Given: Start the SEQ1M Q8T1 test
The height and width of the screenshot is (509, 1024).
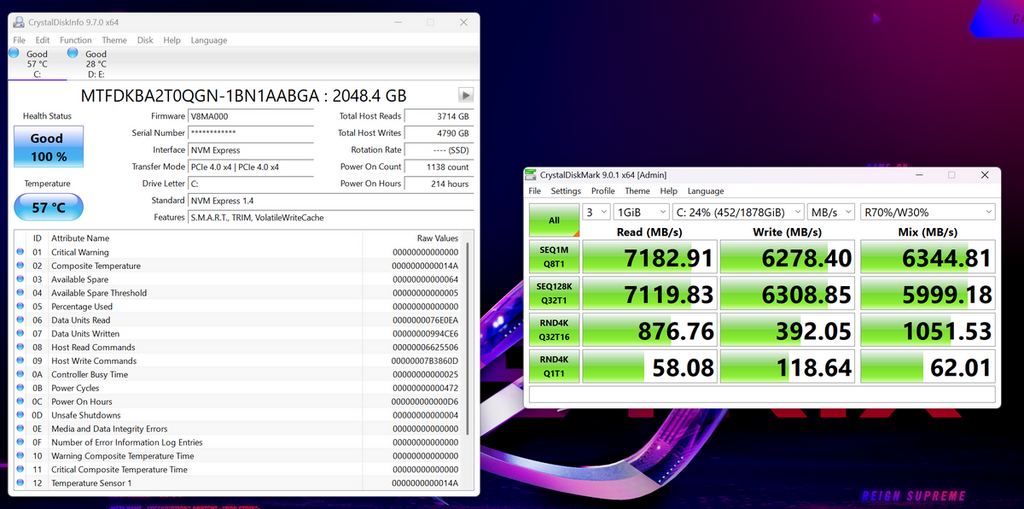Looking at the screenshot, I should click(x=554, y=257).
